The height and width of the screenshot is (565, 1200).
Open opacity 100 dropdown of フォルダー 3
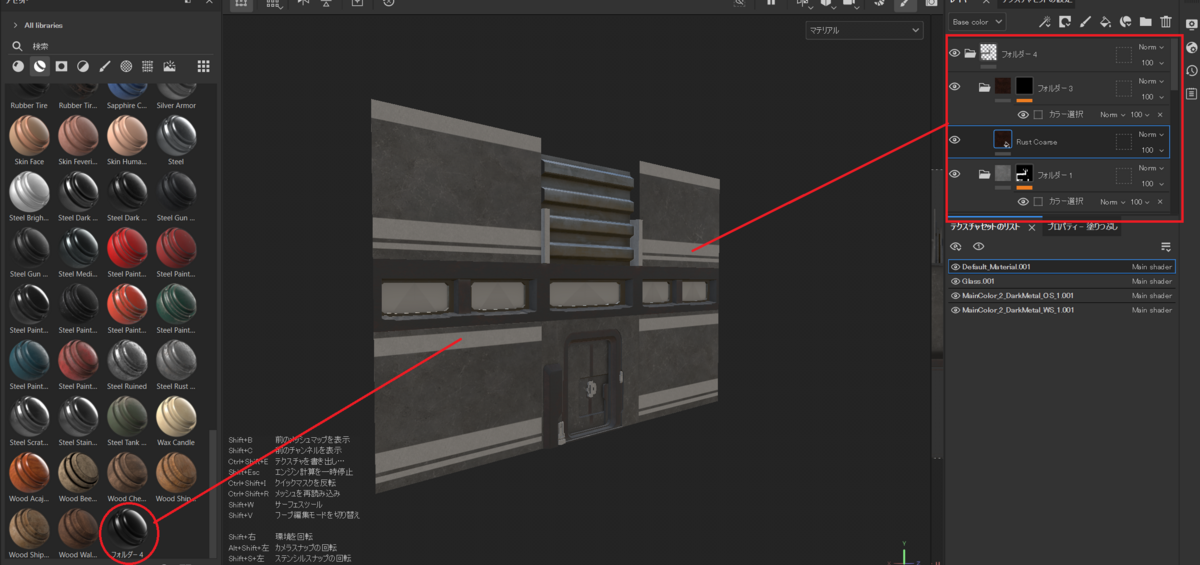click(x=1151, y=97)
